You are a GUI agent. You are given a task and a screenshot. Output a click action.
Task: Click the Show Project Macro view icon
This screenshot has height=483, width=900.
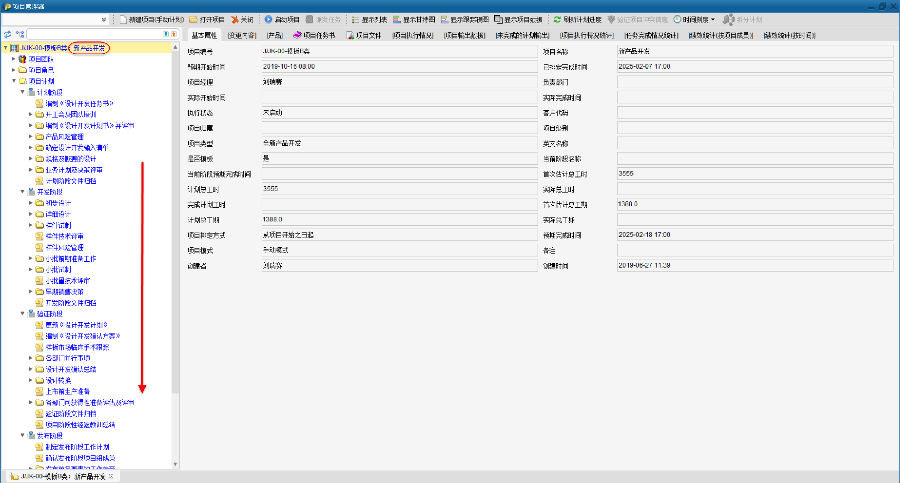pos(495,20)
